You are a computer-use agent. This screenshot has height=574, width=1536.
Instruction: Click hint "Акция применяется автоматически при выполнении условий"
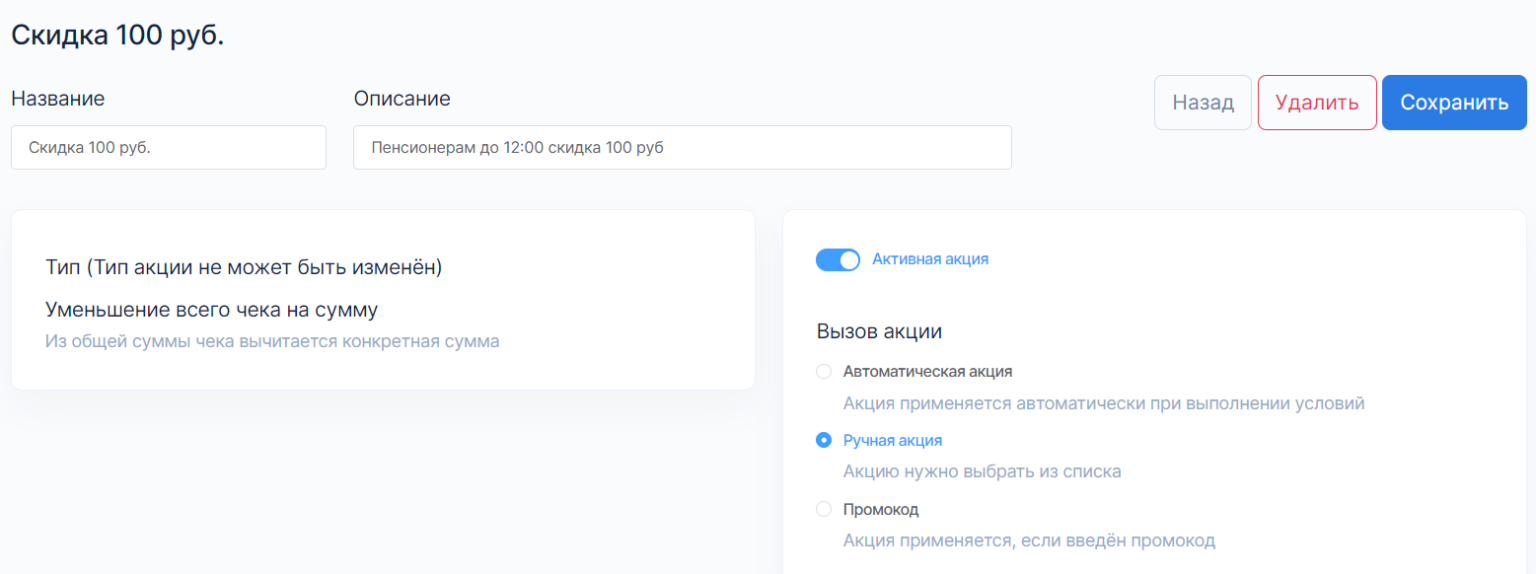1103,404
